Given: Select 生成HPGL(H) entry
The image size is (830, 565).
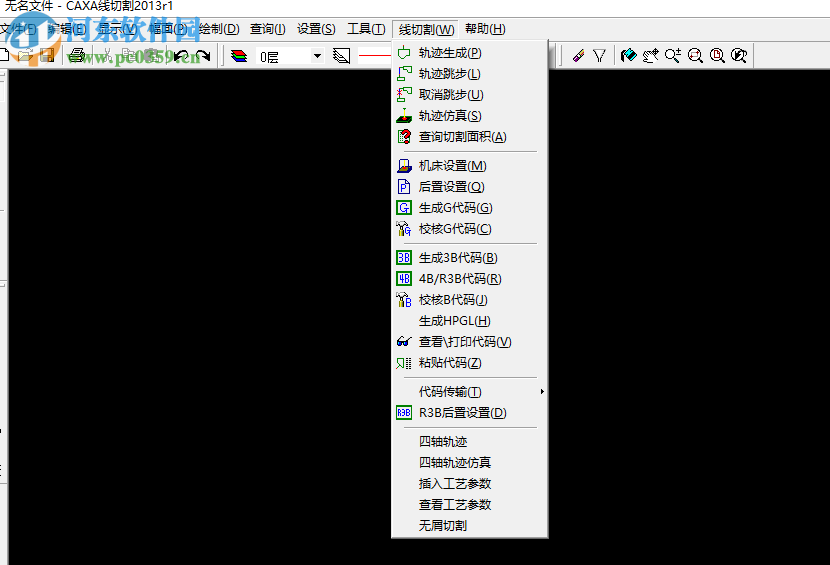Looking at the screenshot, I should pyautogui.click(x=470, y=321).
